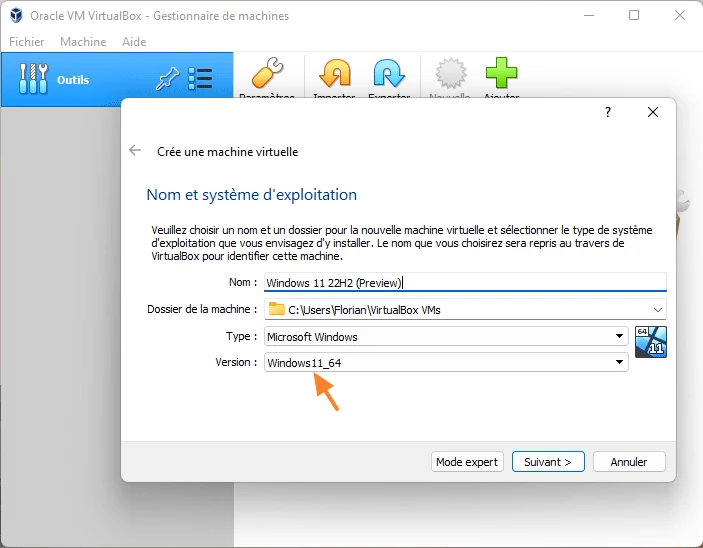Viewport: 703px width, 548px height.
Task: Open the Machine menu
Action: (83, 42)
